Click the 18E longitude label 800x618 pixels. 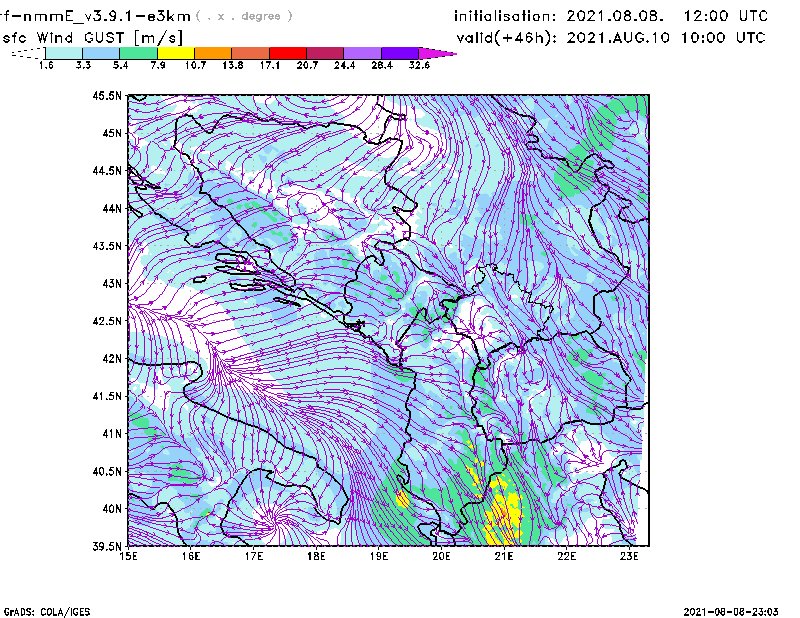point(316,556)
